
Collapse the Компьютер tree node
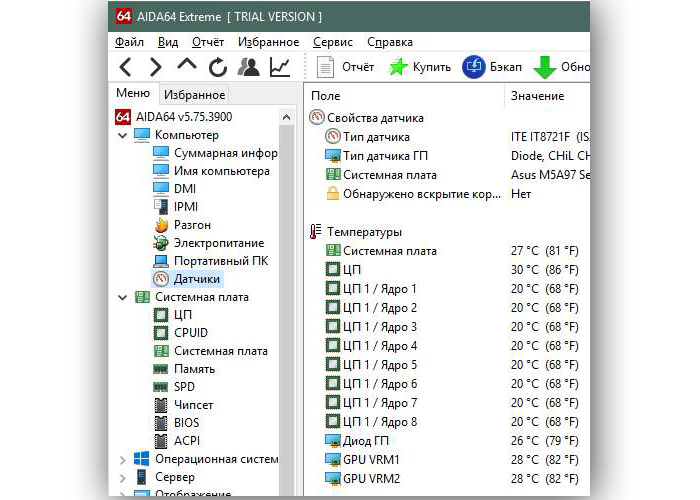pyautogui.click(x=122, y=135)
